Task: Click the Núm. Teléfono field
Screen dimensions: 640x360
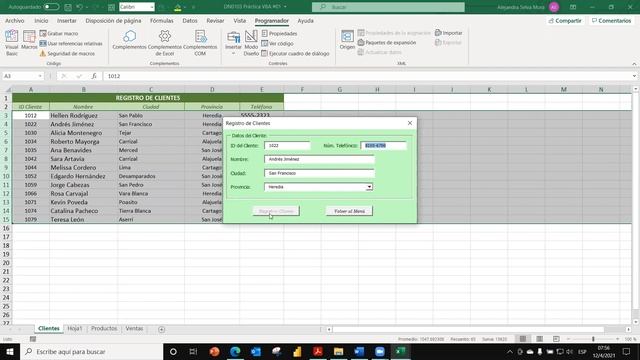Action: point(383,145)
